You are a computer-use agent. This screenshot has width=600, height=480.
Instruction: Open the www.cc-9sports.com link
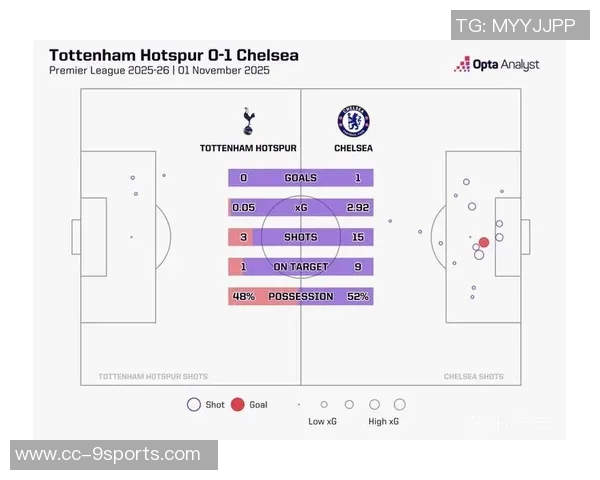109,455
